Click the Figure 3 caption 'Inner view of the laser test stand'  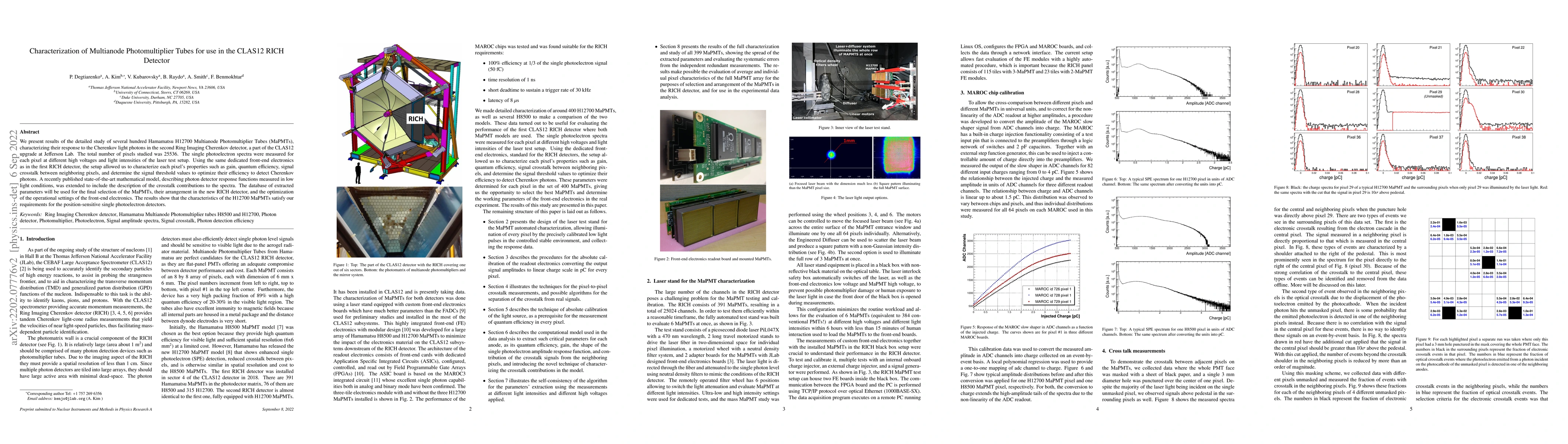tap(855, 127)
